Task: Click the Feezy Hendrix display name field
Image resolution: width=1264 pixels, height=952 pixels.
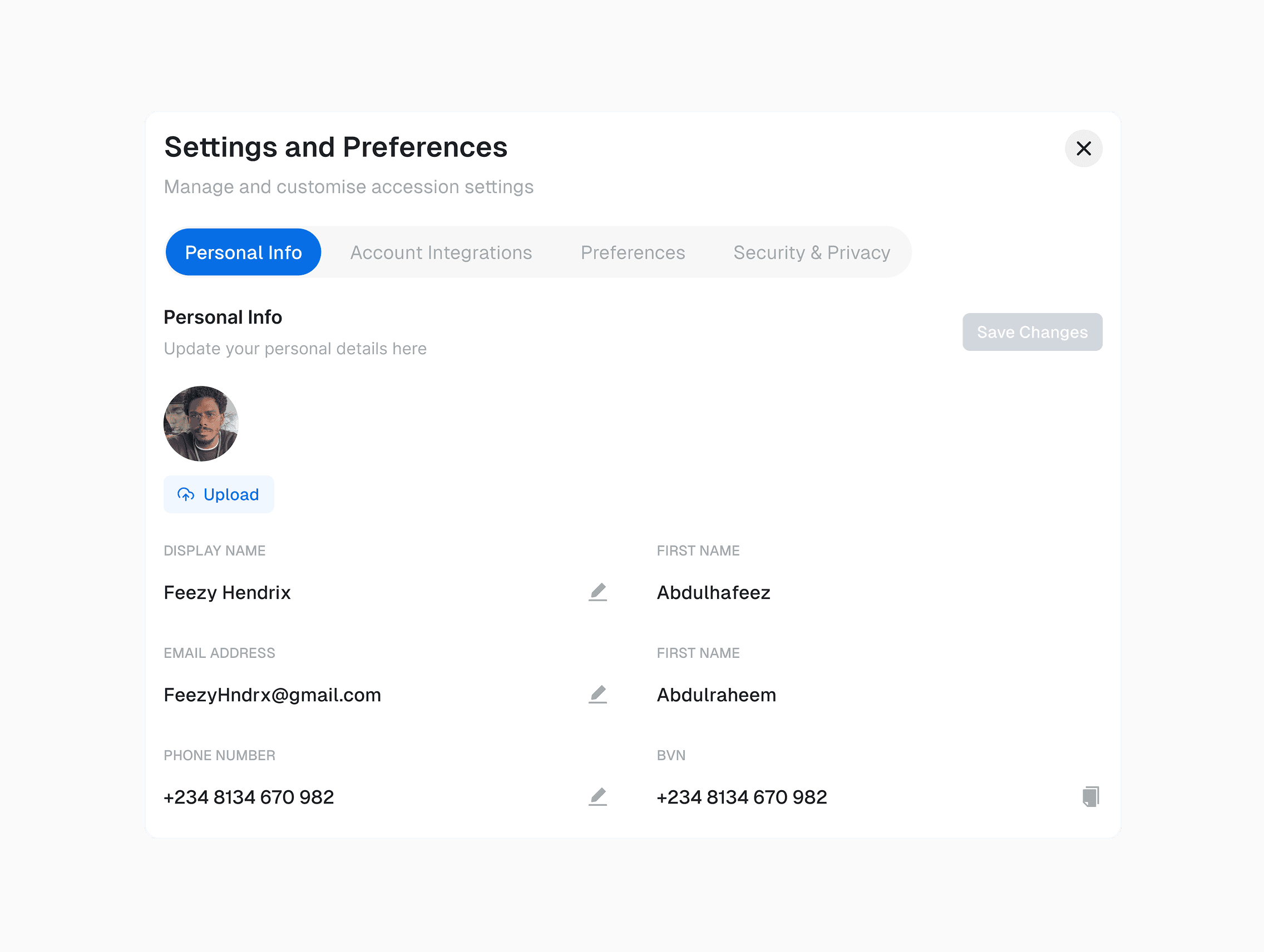Action: (x=227, y=593)
